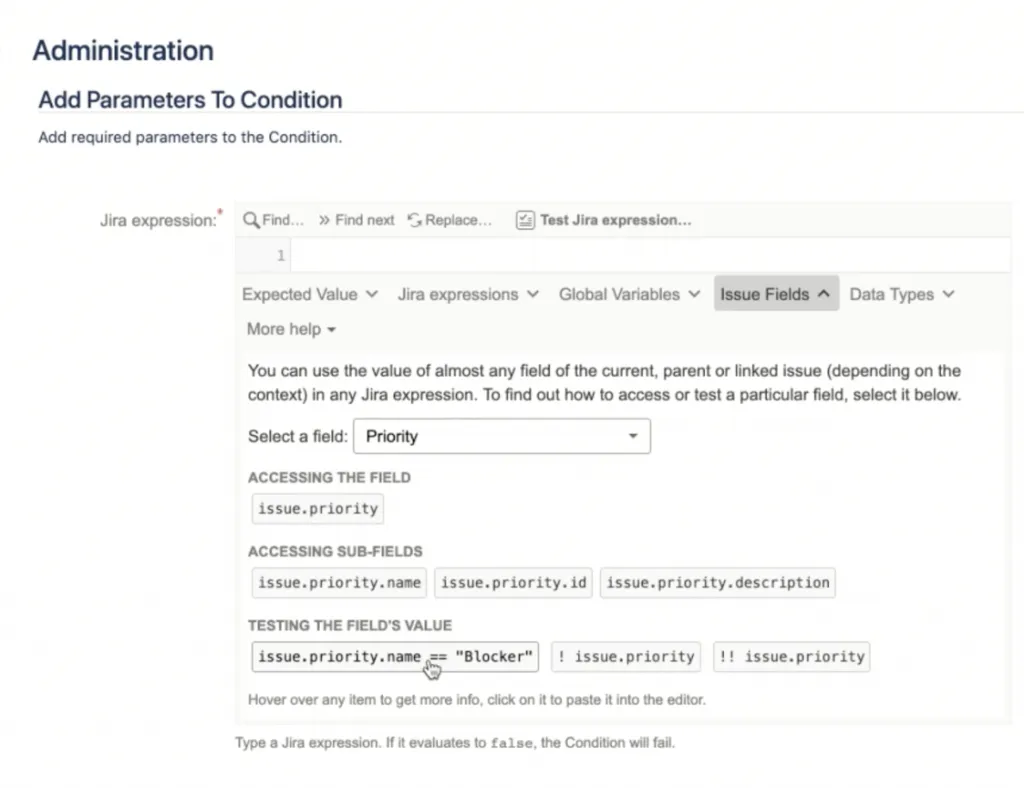The width and height of the screenshot is (1024, 788).
Task: Collapse the Issue Fields section
Action: click(x=776, y=294)
